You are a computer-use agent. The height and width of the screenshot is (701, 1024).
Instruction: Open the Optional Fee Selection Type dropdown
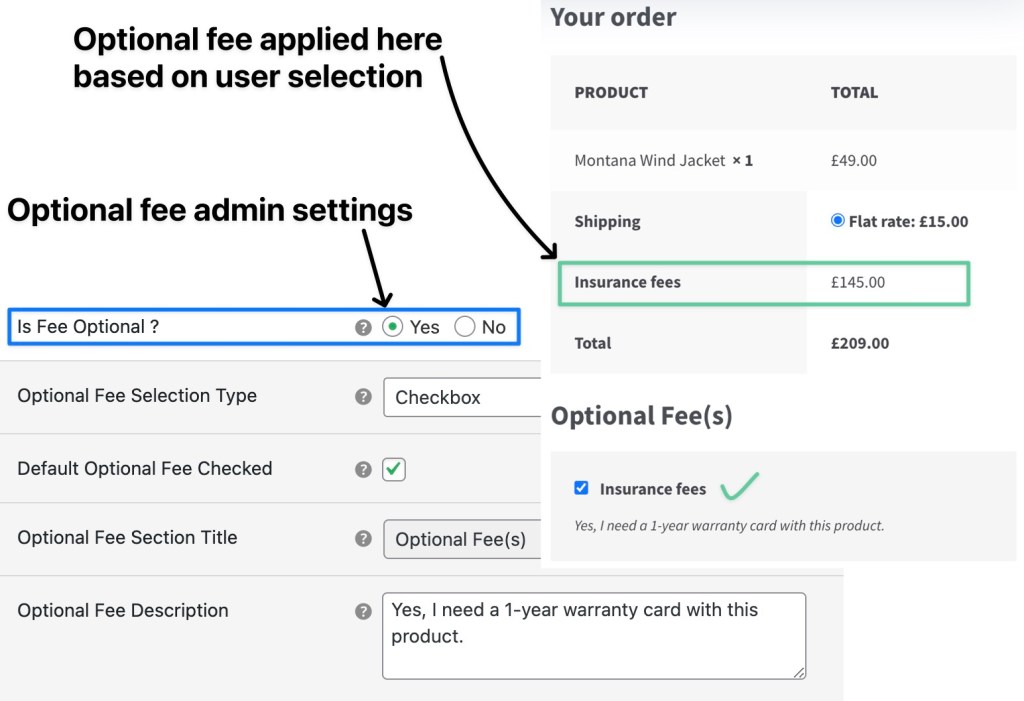[460, 397]
